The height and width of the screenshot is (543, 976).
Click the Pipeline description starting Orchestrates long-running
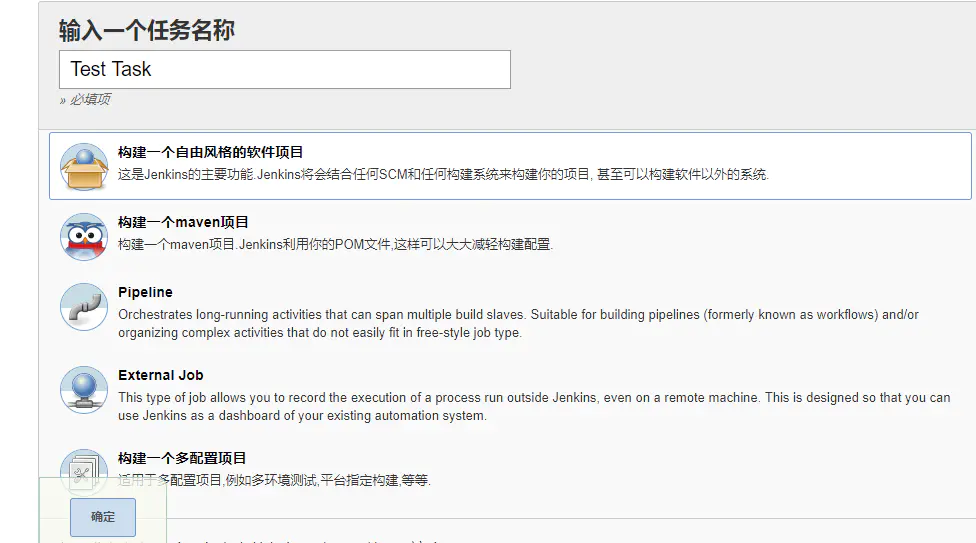tap(518, 323)
